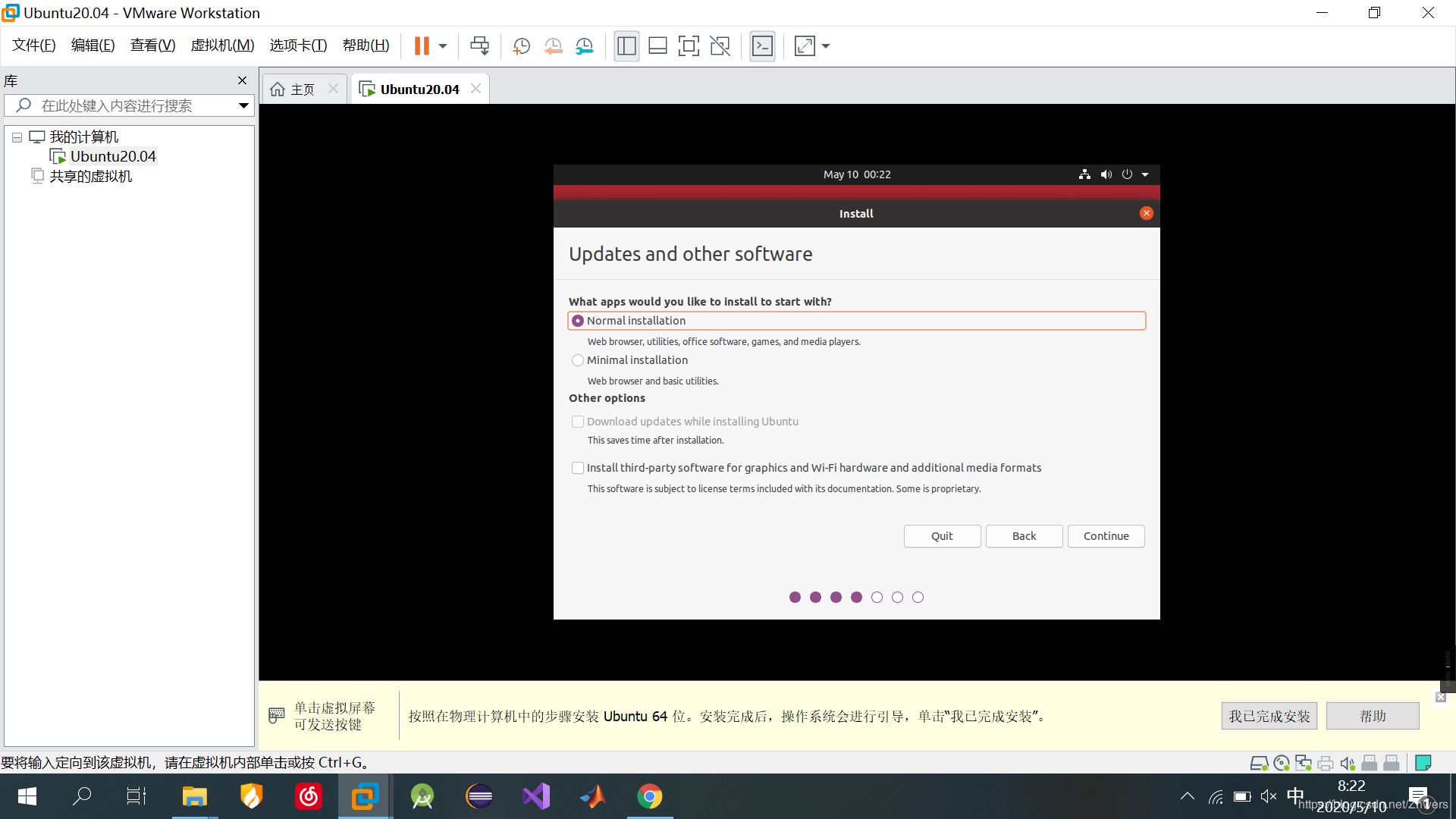
Task: Enable third-party software installation checkbox
Action: tap(578, 468)
